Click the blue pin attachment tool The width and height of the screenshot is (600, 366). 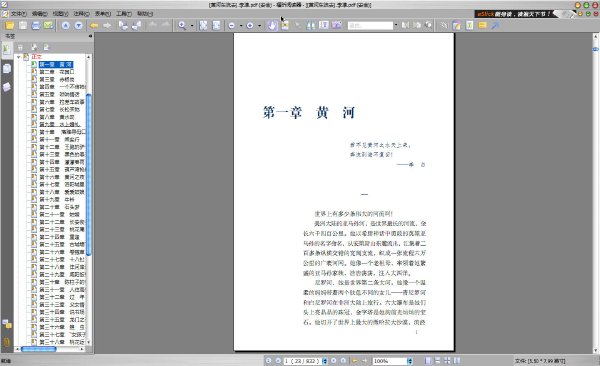pos(495,26)
